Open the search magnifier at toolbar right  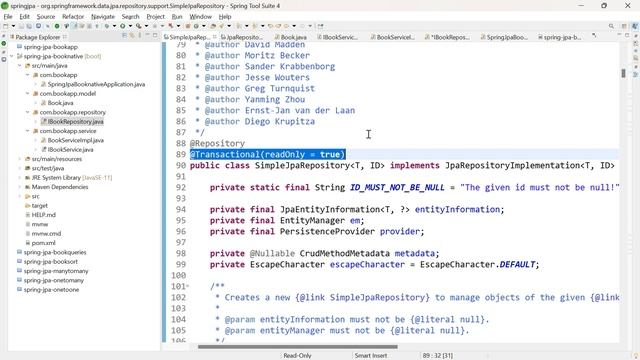[611, 26]
